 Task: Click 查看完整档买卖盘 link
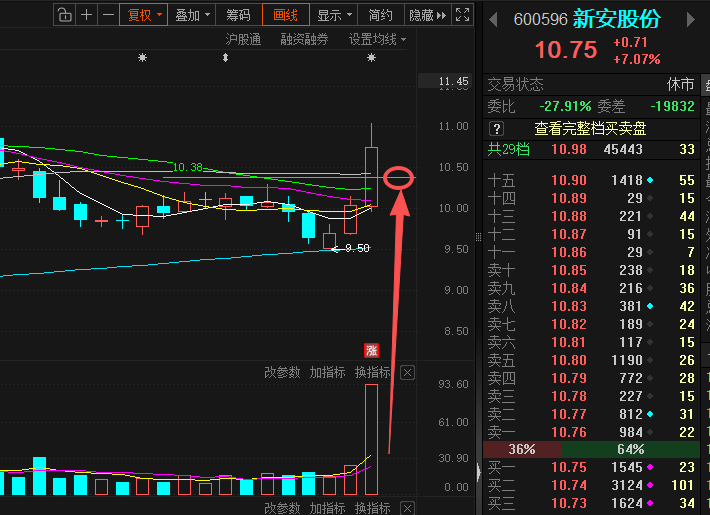[590, 129]
